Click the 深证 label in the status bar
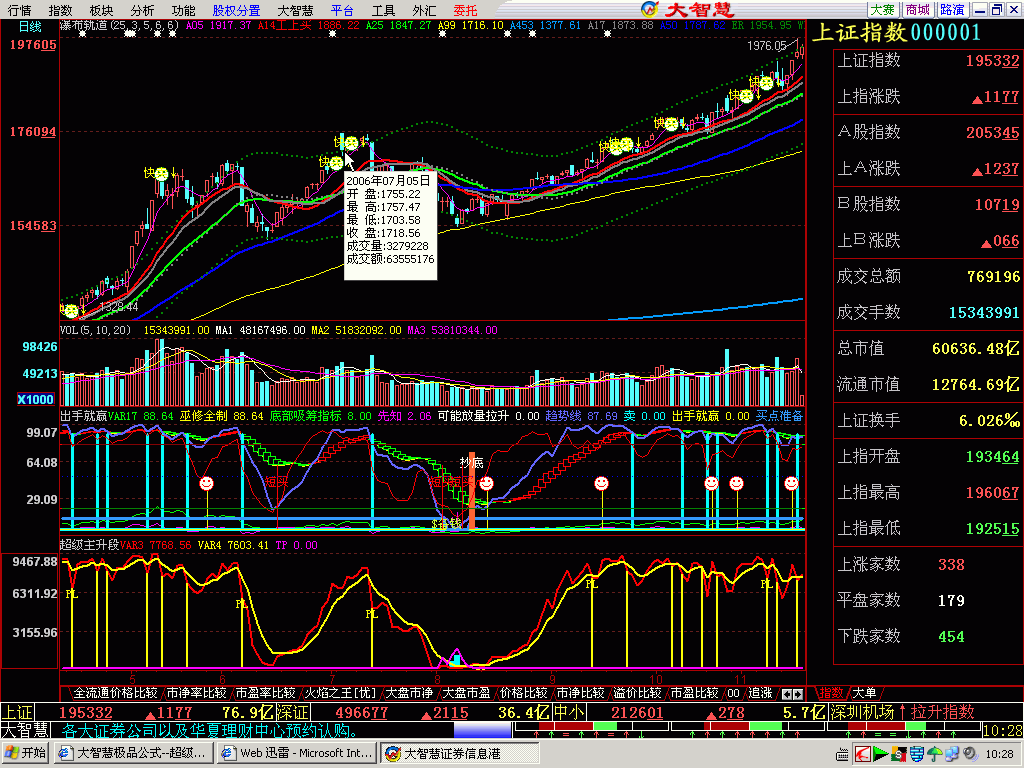 pos(291,712)
